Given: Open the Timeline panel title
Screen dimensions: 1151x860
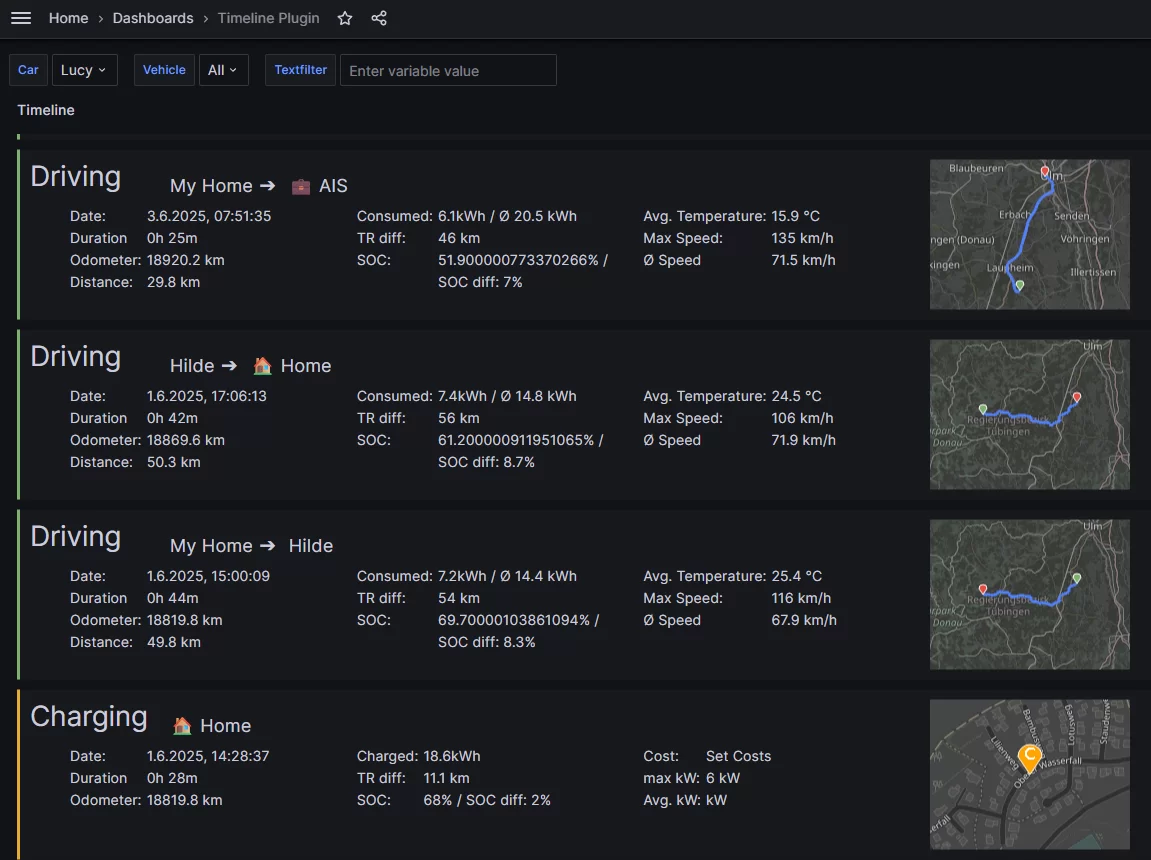Looking at the screenshot, I should coord(46,110).
